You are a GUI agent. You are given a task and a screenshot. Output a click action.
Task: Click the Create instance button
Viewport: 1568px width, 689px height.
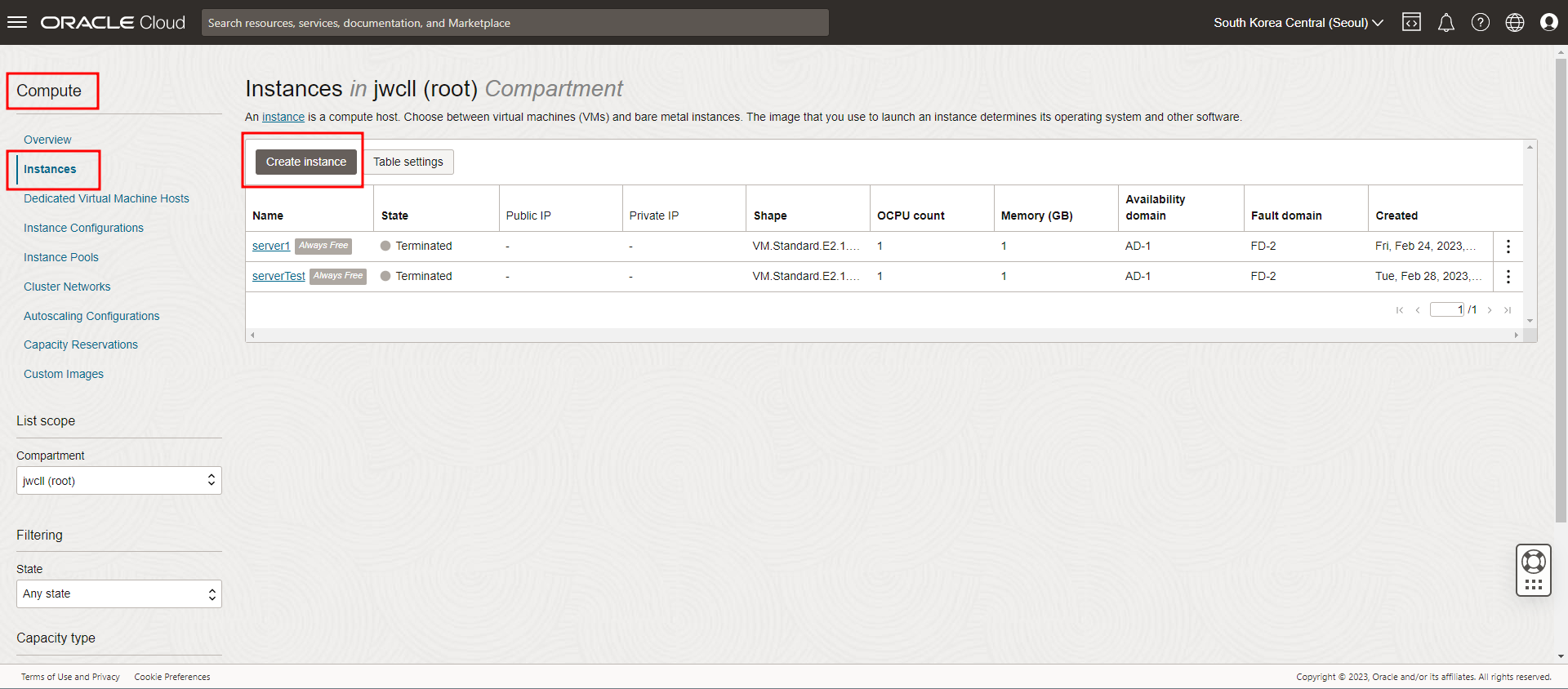(306, 162)
